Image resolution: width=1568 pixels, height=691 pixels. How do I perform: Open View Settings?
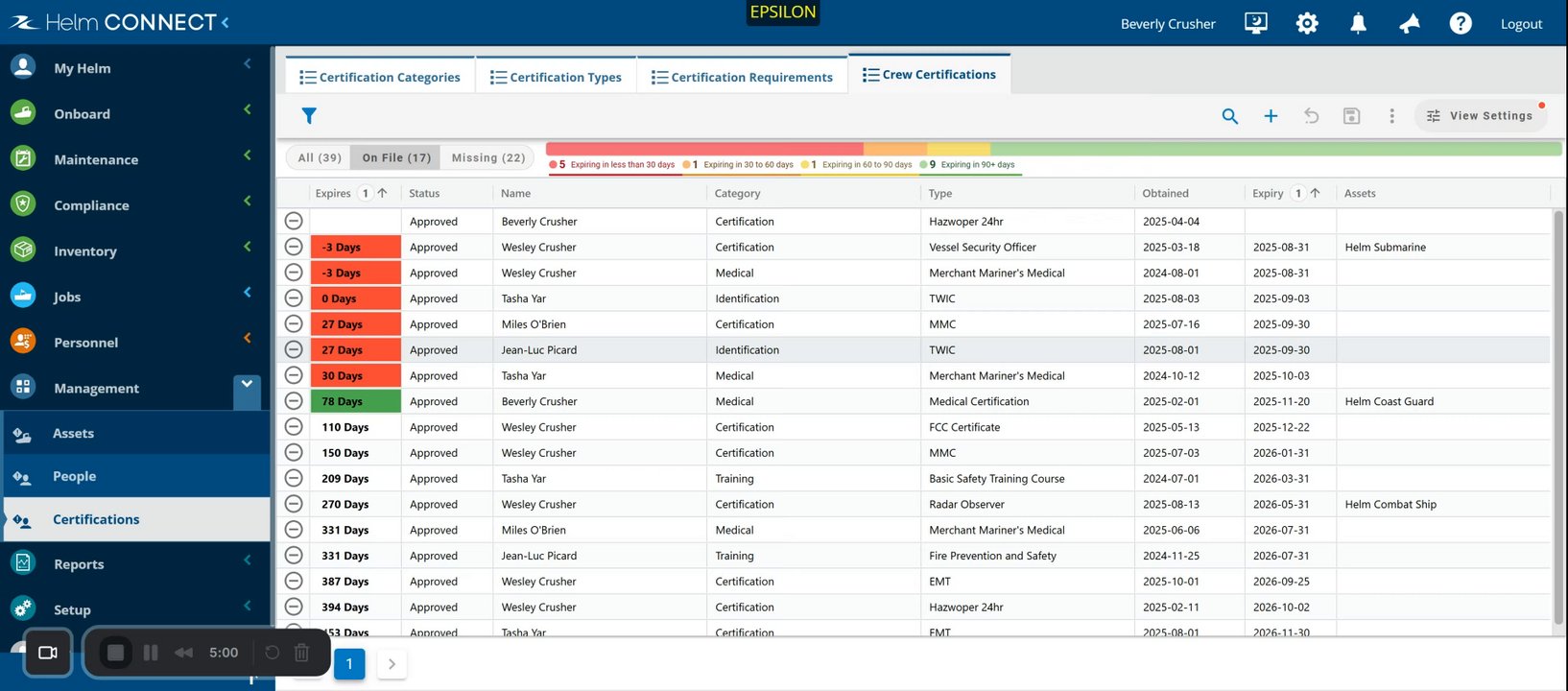[1481, 116]
